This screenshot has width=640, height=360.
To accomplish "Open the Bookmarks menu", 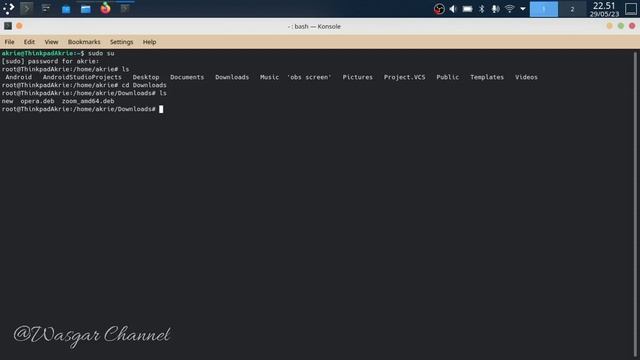I will [84, 42].
